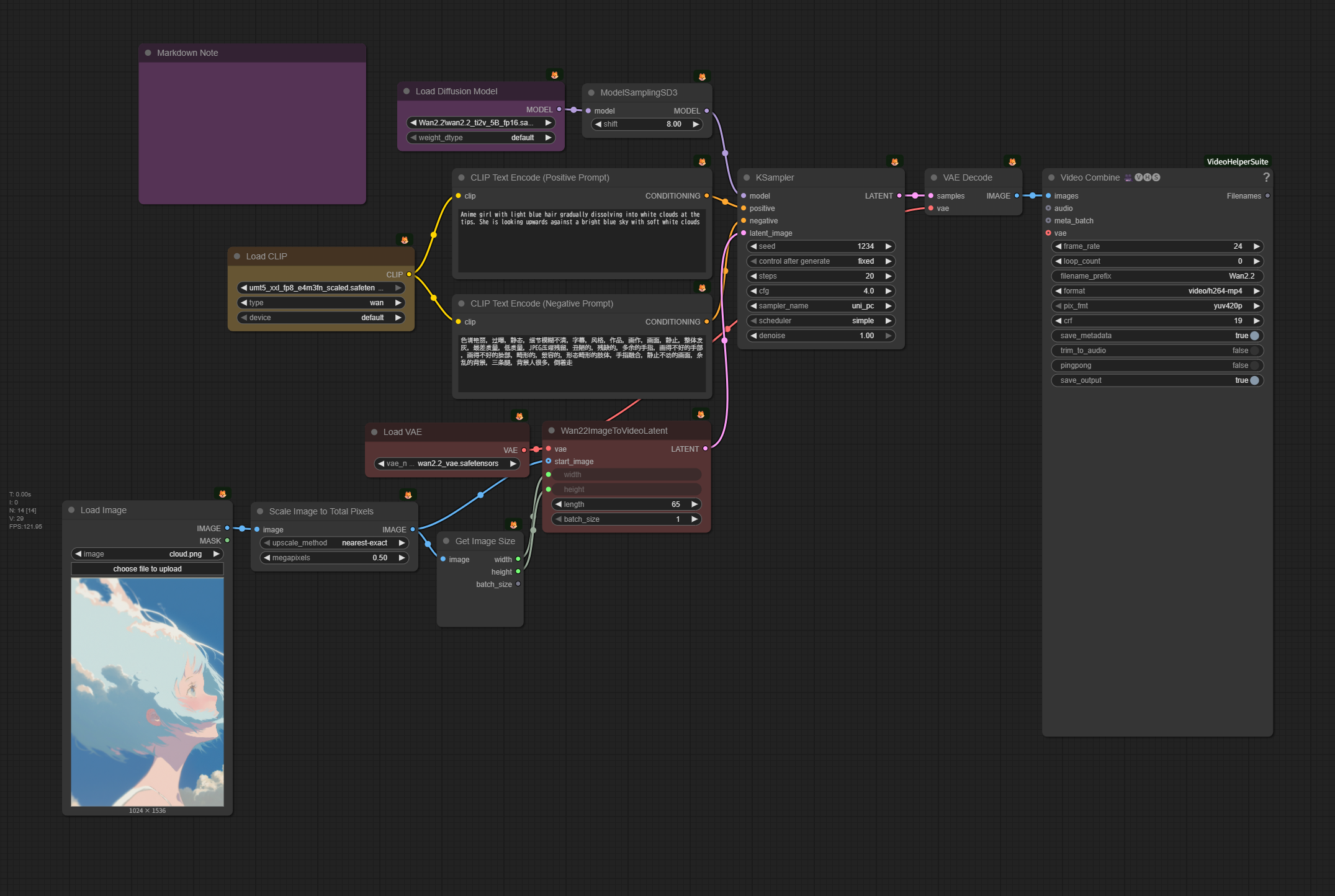Click the Video Combine help question mark

(x=1266, y=177)
